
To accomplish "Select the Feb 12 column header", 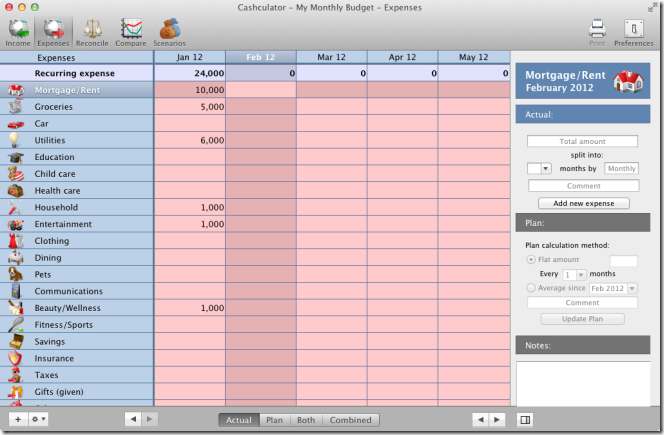I will pyautogui.click(x=261, y=57).
